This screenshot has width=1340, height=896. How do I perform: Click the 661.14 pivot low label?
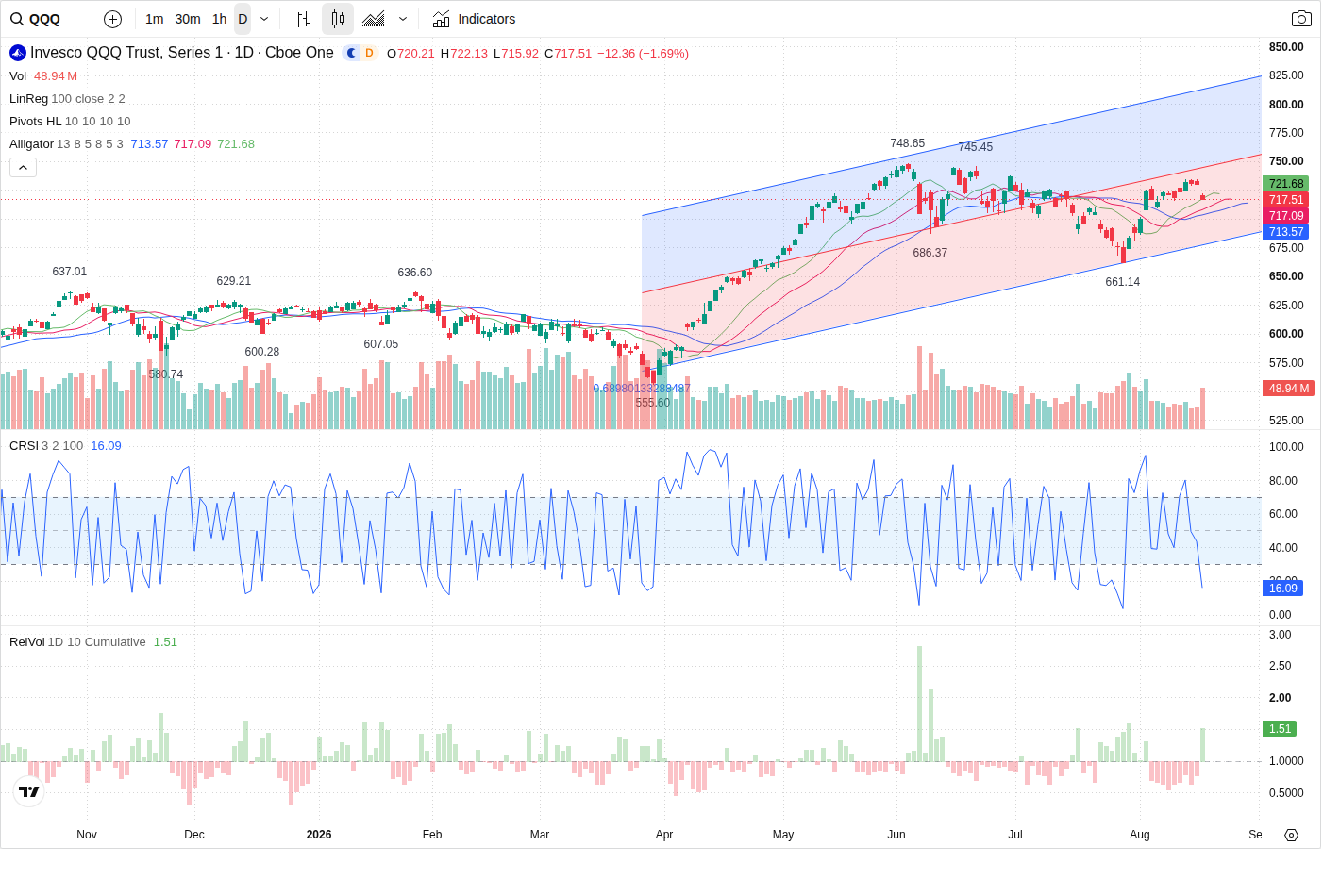tap(1123, 282)
